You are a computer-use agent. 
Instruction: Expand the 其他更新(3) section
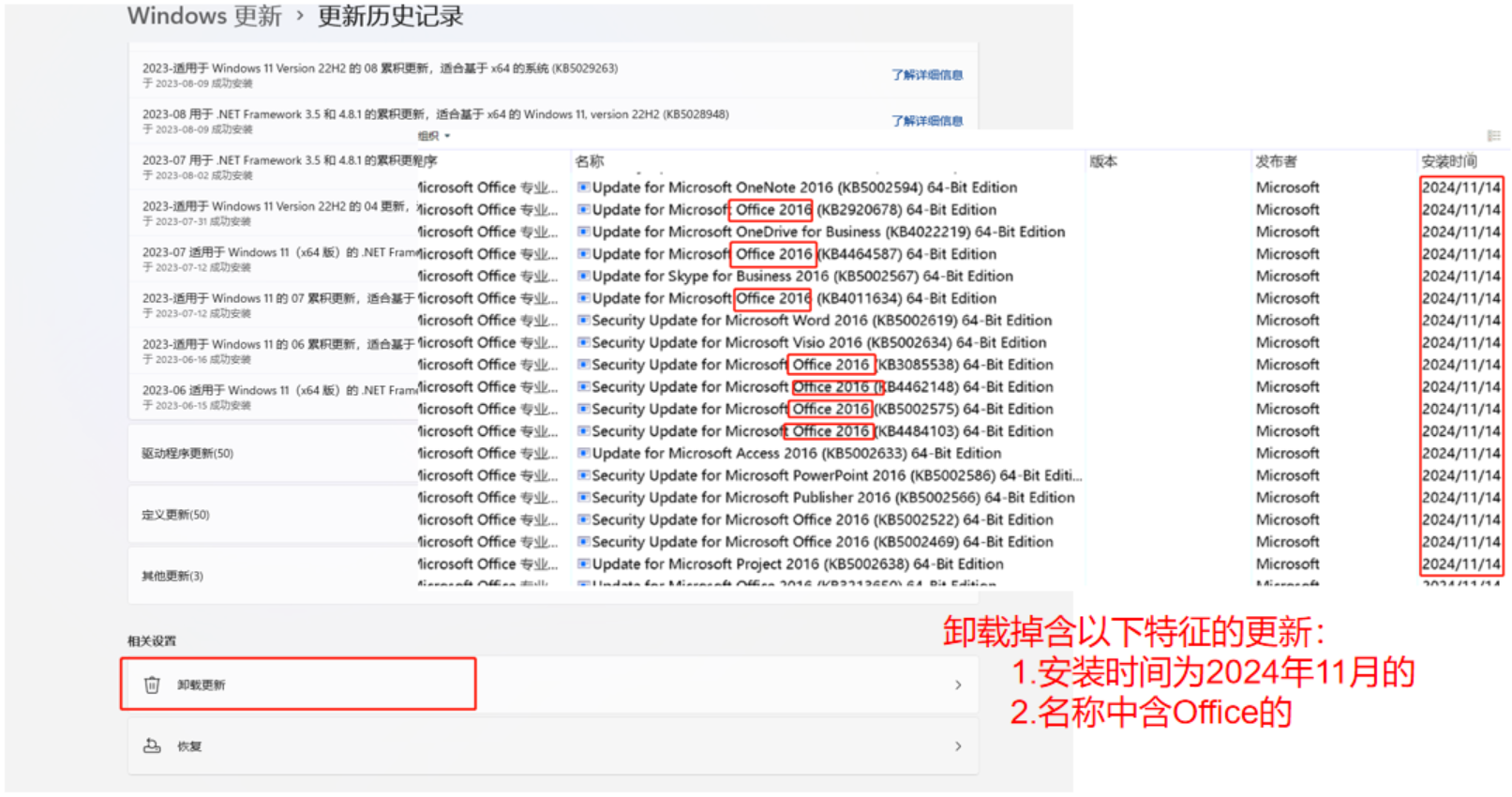(x=272, y=576)
